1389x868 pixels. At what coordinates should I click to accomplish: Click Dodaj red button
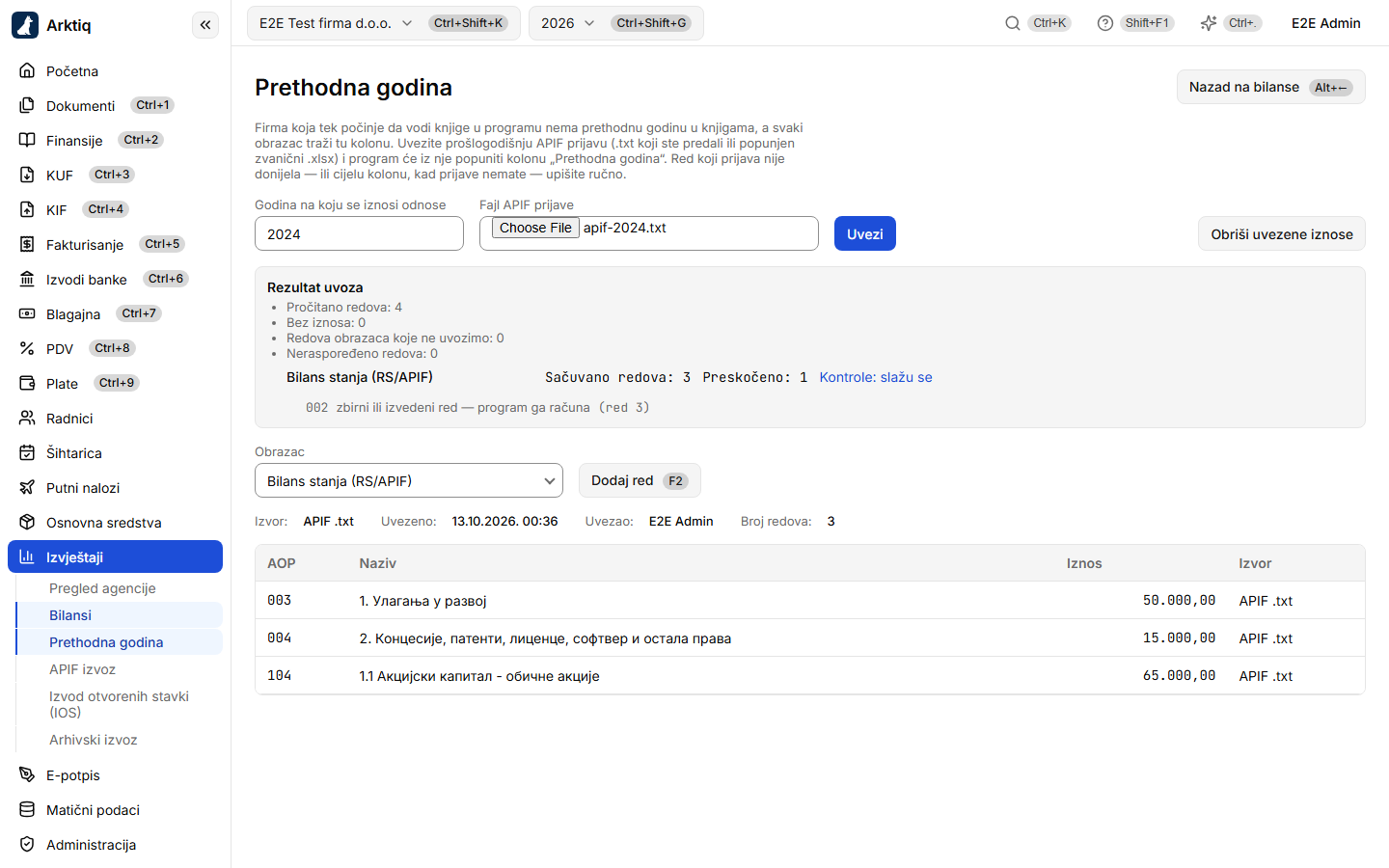(640, 480)
